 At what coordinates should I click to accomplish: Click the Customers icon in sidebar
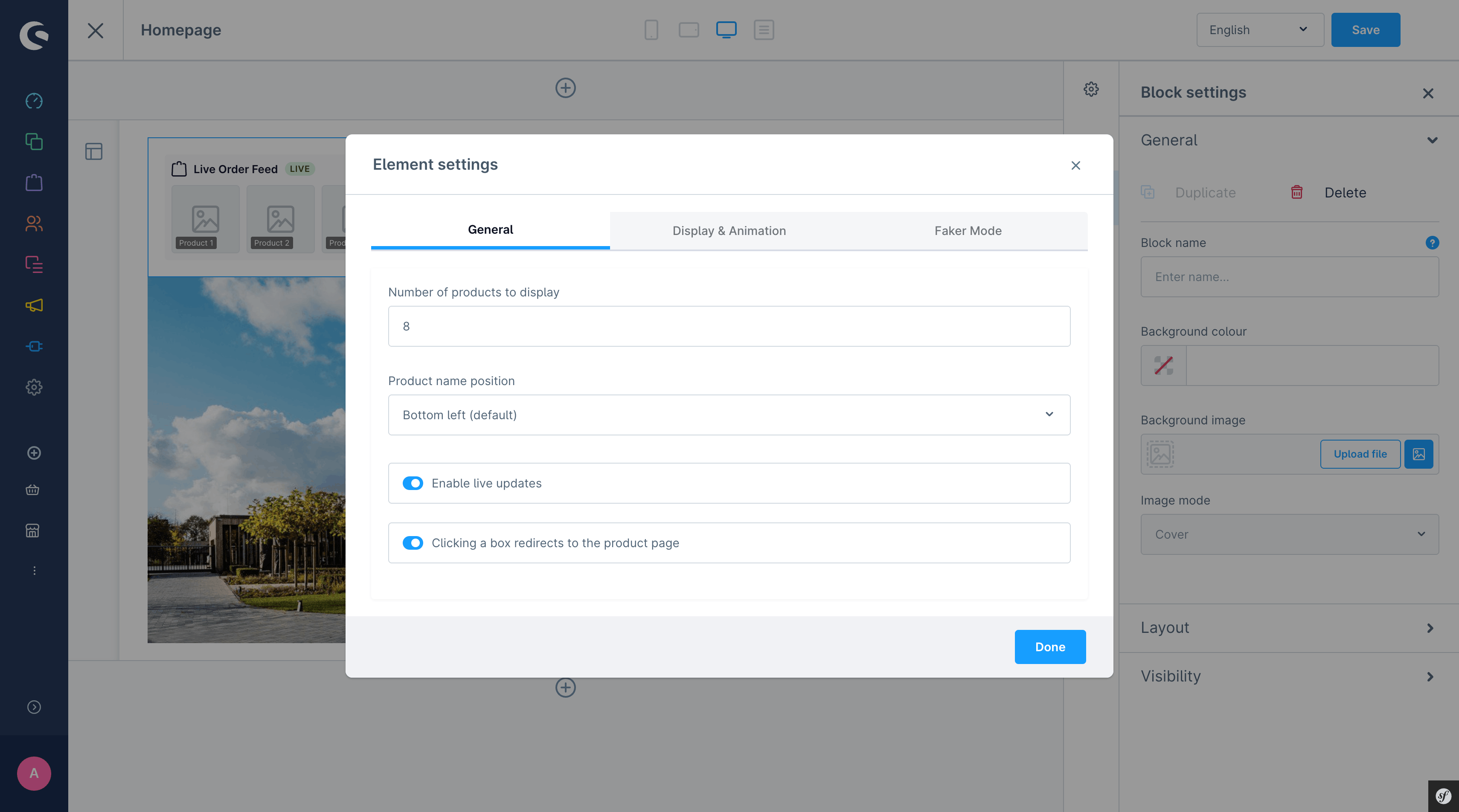34,223
